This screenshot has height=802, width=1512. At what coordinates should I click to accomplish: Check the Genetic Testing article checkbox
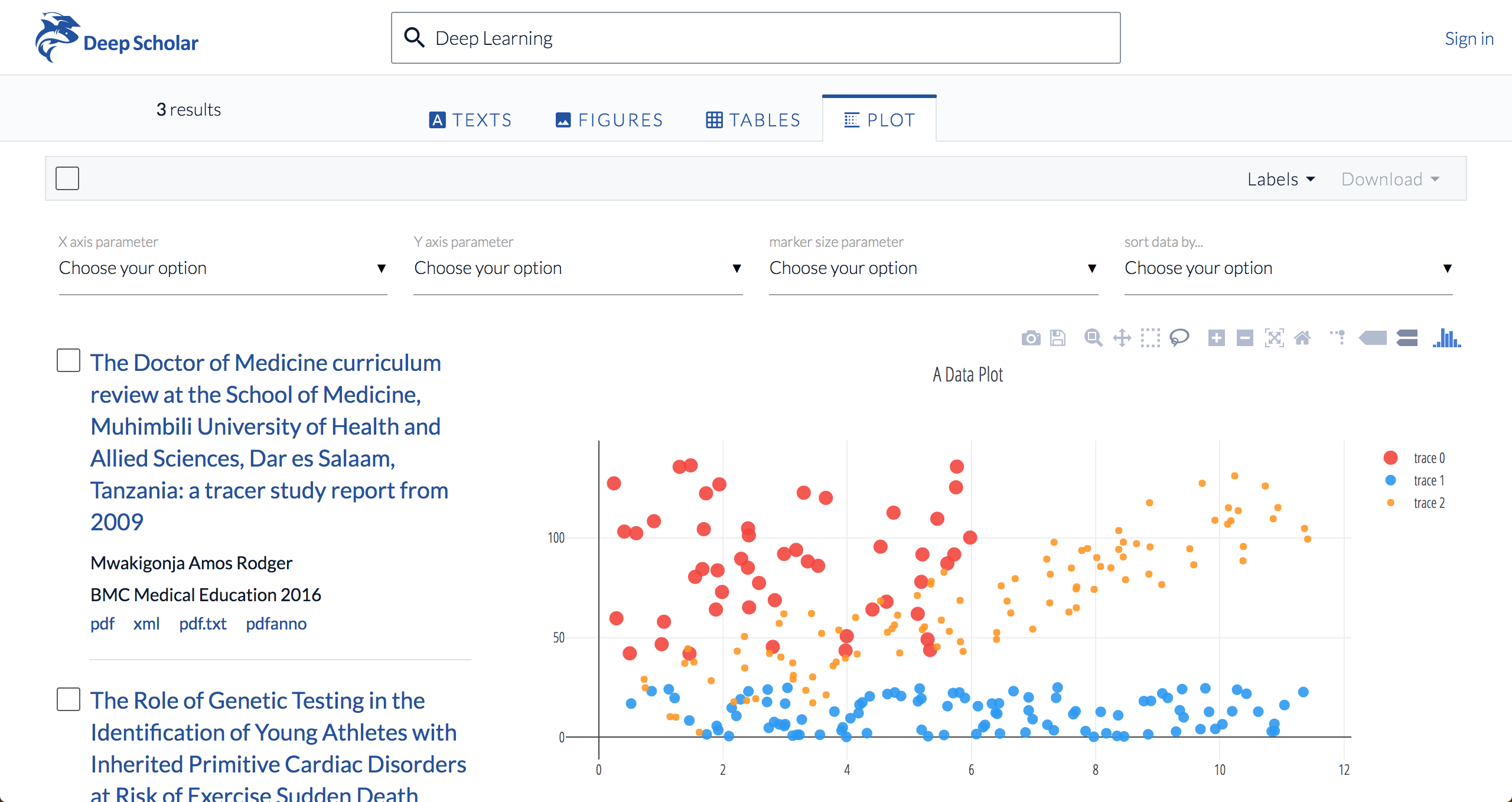[69, 699]
